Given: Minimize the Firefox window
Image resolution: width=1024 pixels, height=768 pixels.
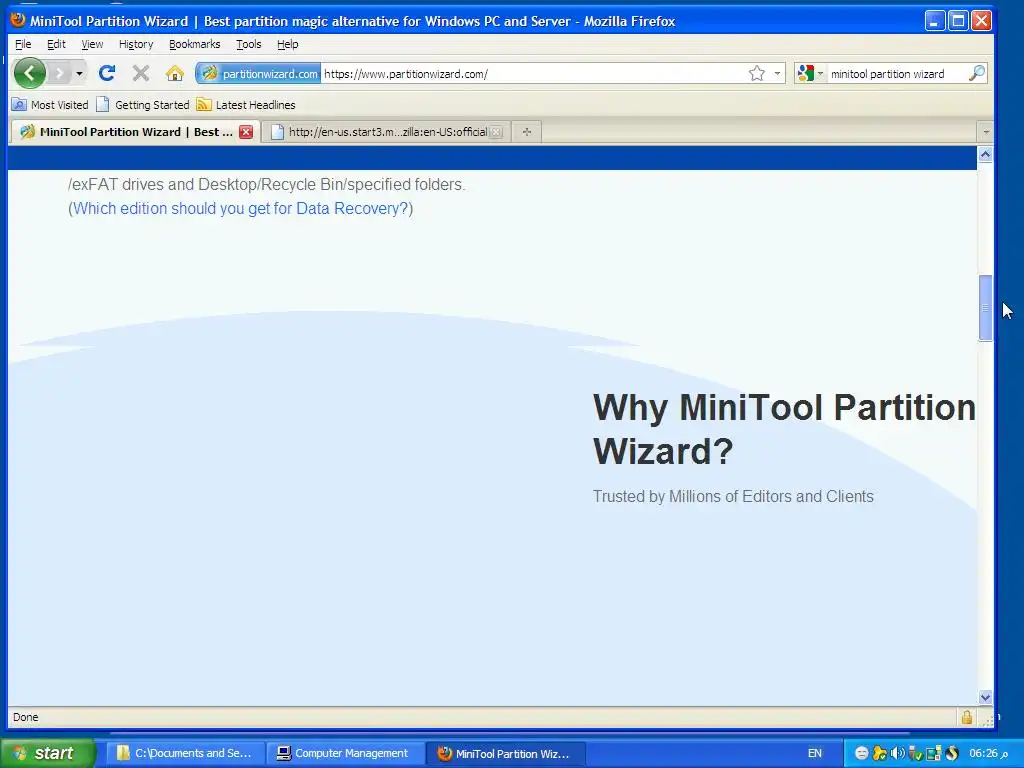Looking at the screenshot, I should coord(935,21).
